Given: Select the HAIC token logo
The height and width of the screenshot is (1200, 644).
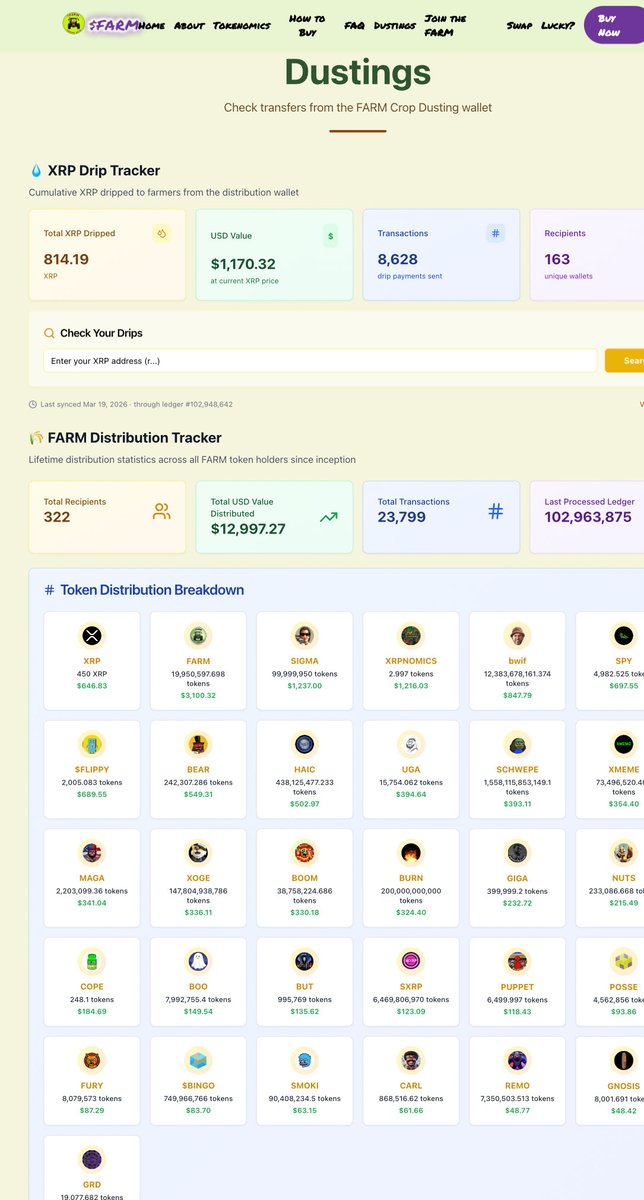Looking at the screenshot, I should click(x=304, y=744).
